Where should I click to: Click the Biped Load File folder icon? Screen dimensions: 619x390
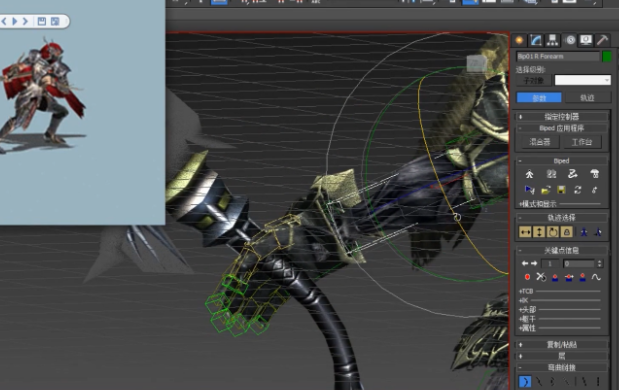pos(546,190)
